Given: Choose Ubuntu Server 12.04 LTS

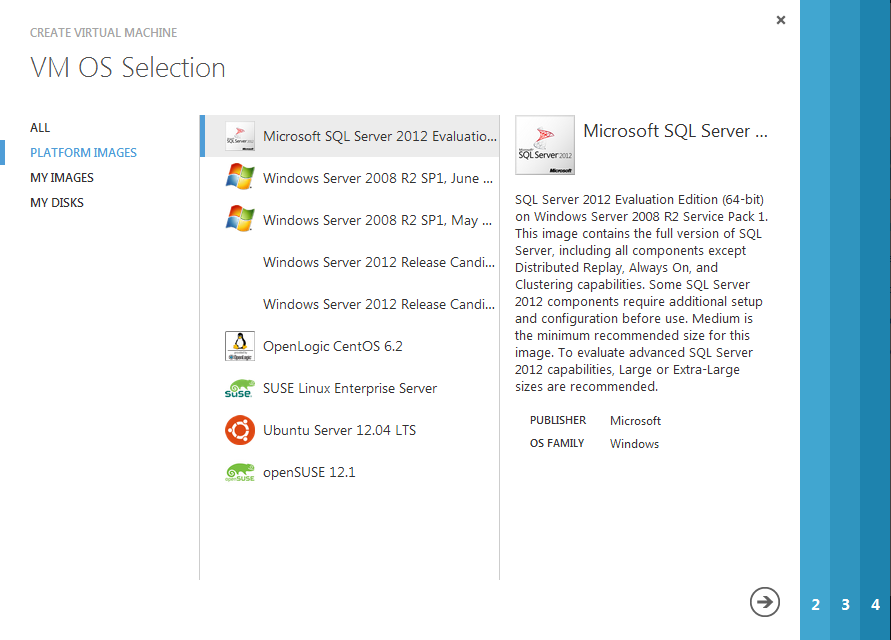Looking at the screenshot, I should (x=350, y=430).
